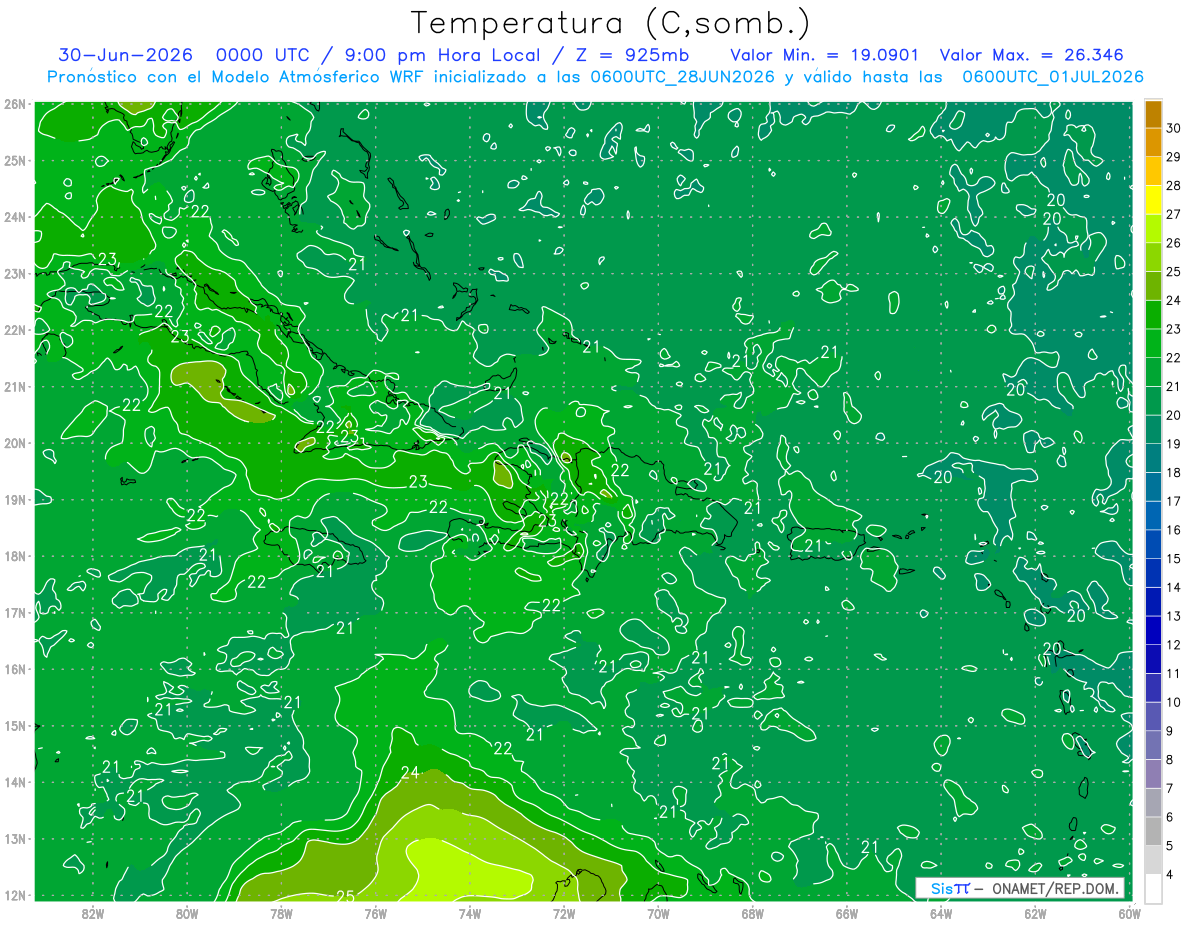The image size is (1200, 927).
Task: Click the latitude axis label '22N'
Action: pos(15,330)
